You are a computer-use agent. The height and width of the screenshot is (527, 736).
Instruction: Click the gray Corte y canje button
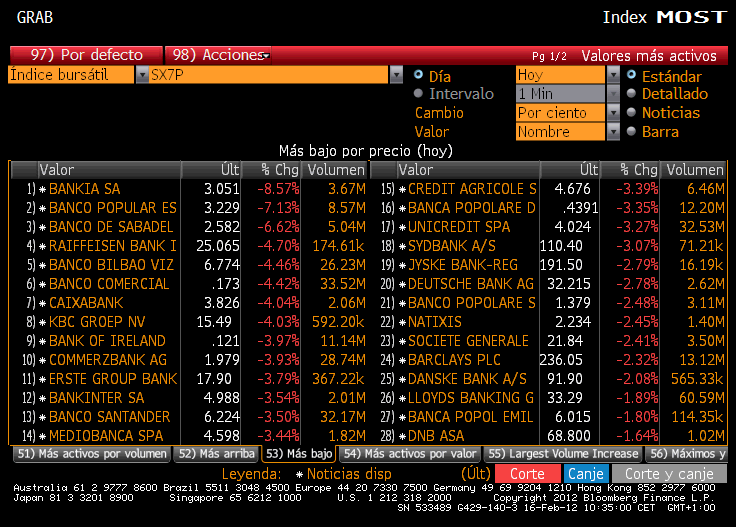click(669, 474)
